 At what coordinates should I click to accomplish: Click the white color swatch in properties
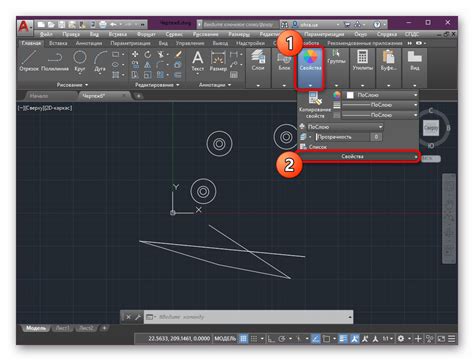coord(350,95)
